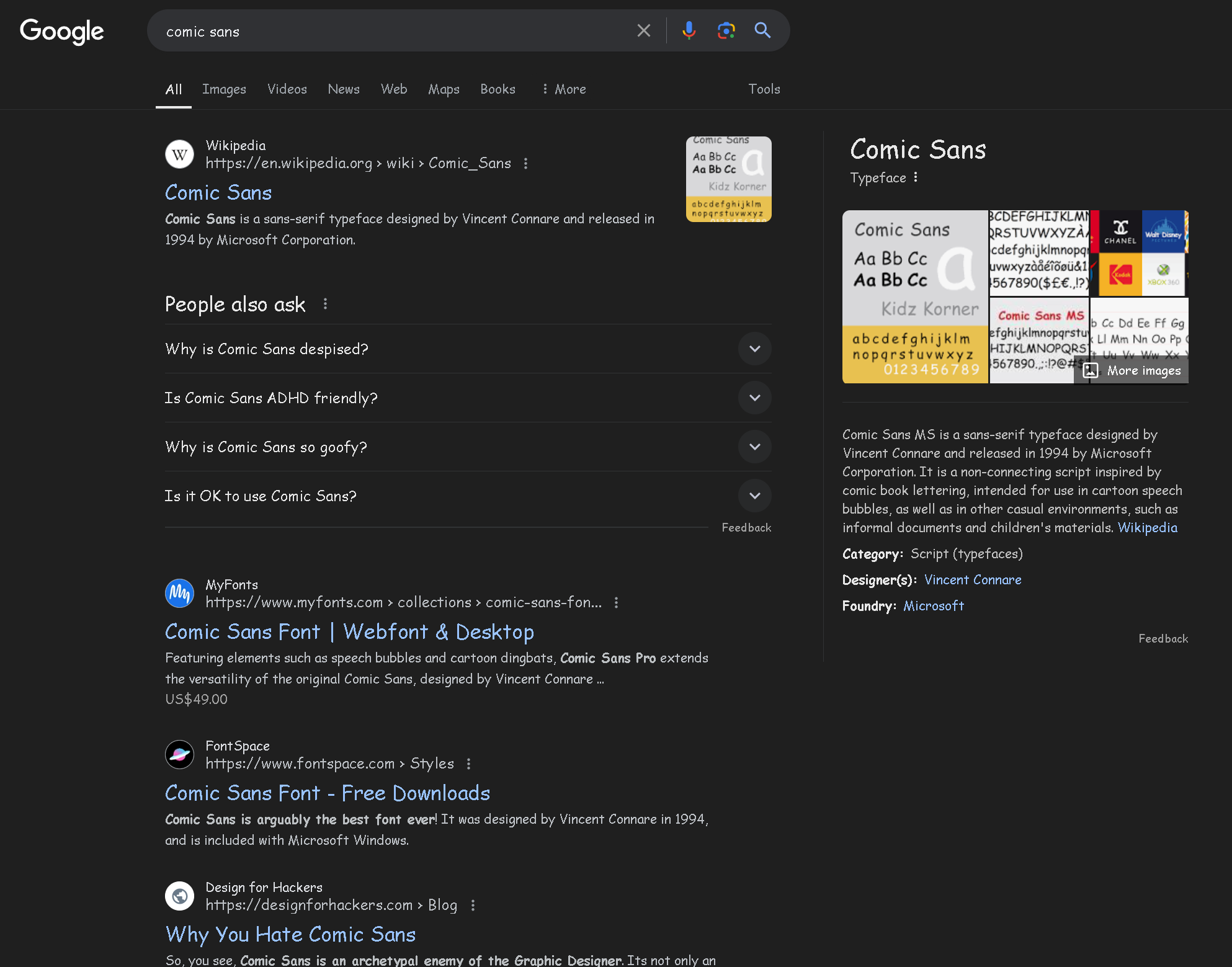Open the Comic Sans MS sample image
Image resolution: width=1232 pixels, height=967 pixels.
point(1039,341)
